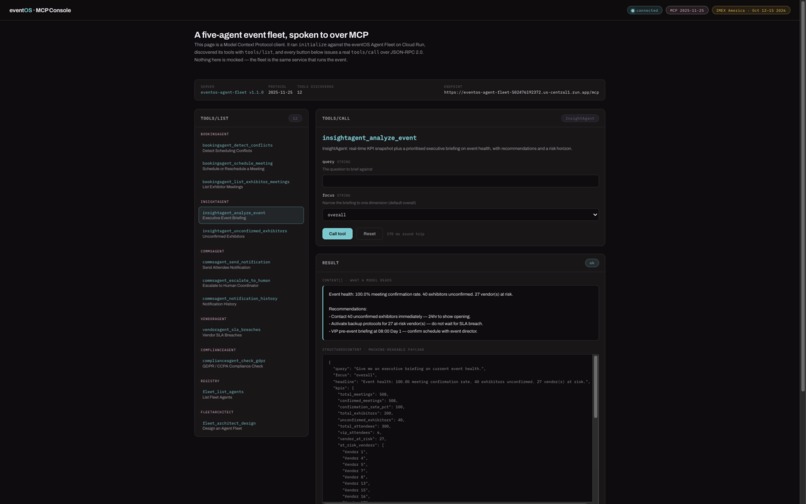Viewport: 806px width, 504px height.
Task: Click the endpoint URL text
Action: click(521, 93)
